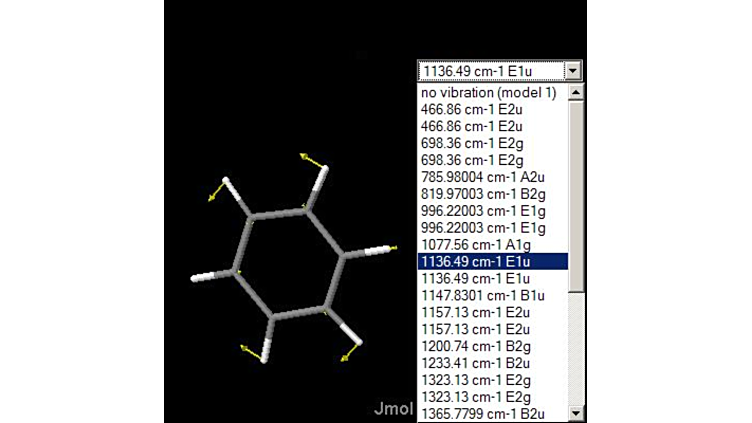The image size is (752, 423).
Task: Click the list scrollbar up arrow
Action: pos(575,92)
